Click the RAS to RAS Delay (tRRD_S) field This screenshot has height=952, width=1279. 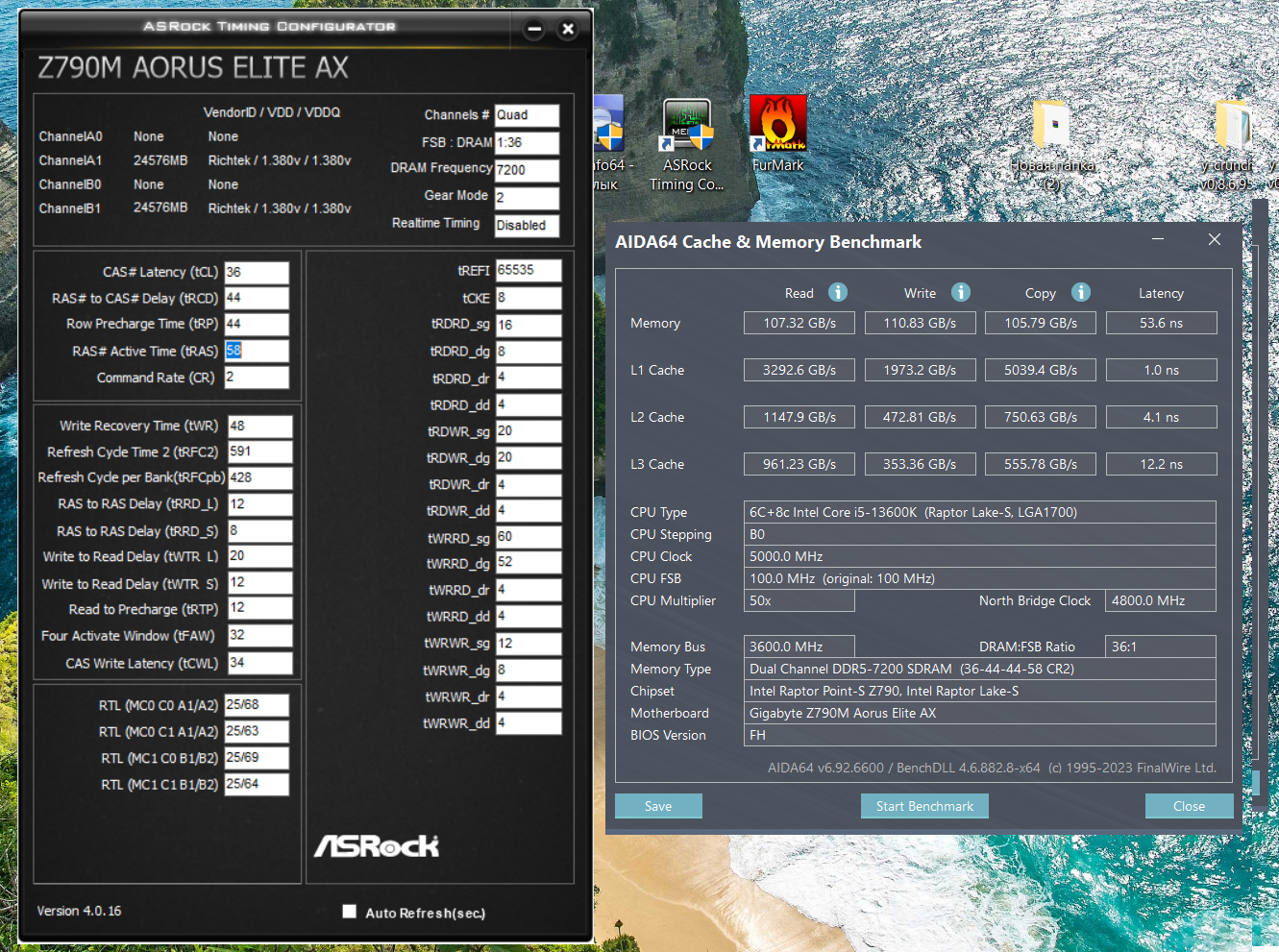click(260, 530)
